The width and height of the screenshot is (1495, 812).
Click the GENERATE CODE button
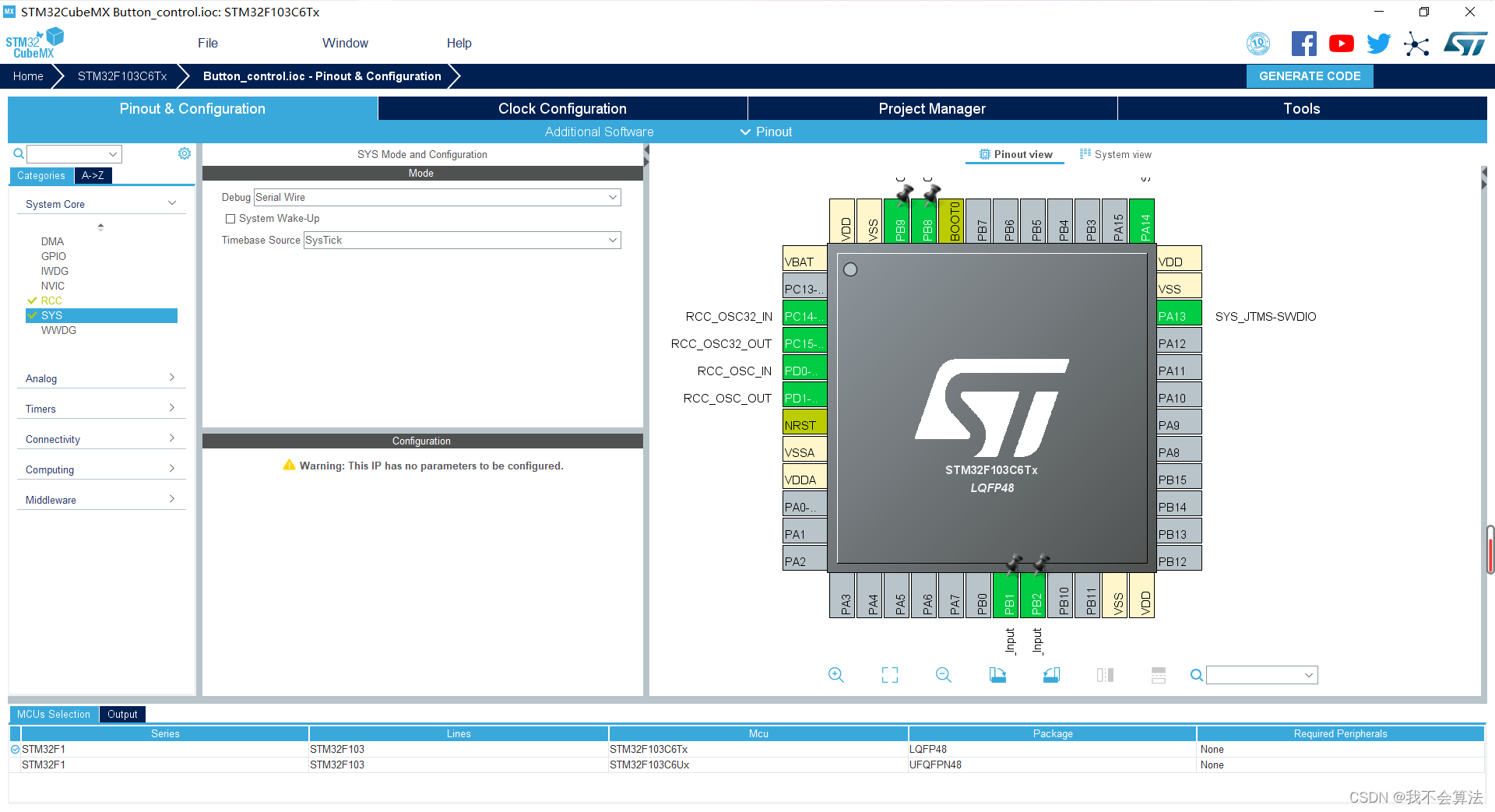1310,76
